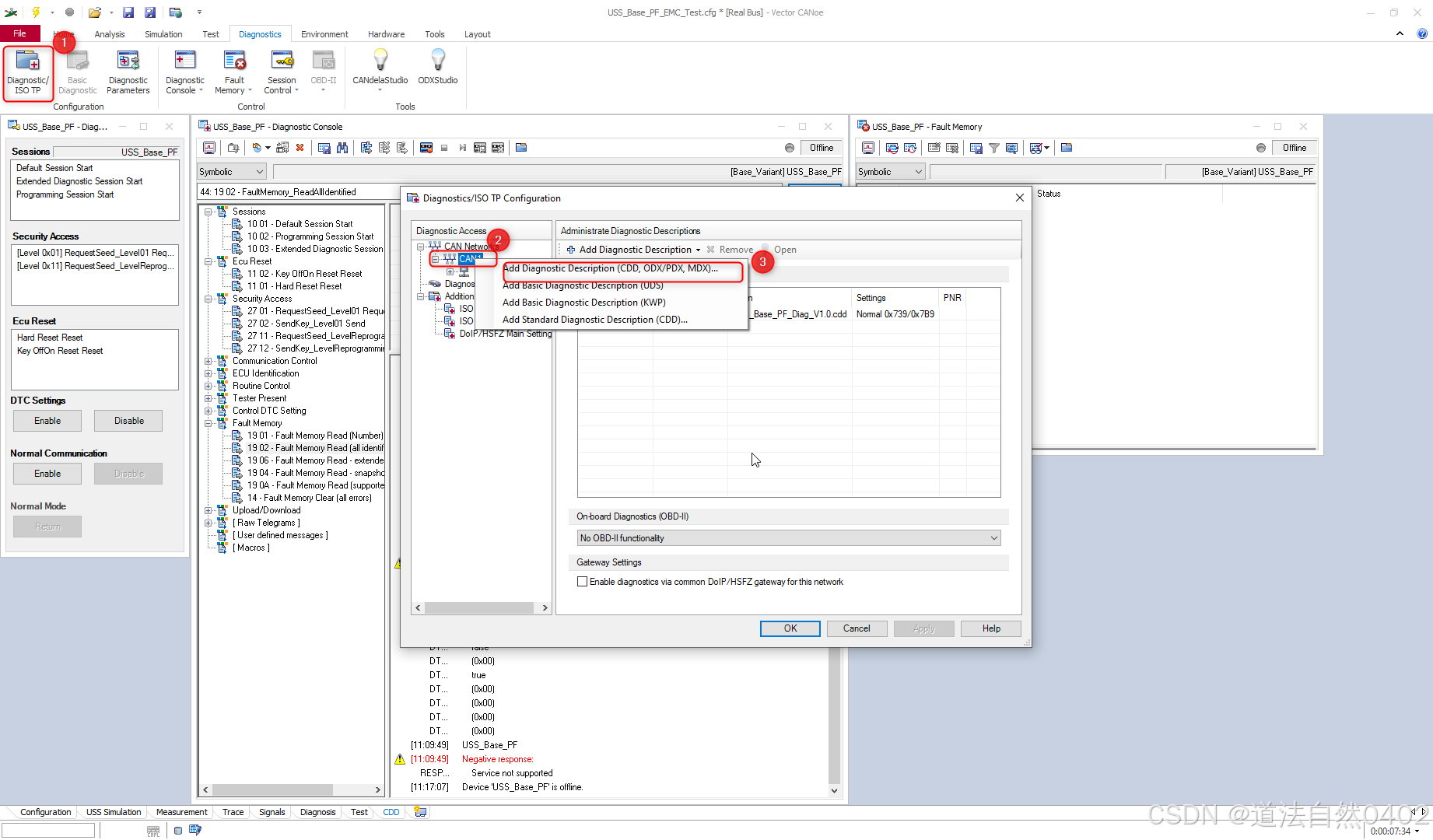
Task: Click the step-forward icon in Diagnostic Console toolbar
Action: pos(462,148)
